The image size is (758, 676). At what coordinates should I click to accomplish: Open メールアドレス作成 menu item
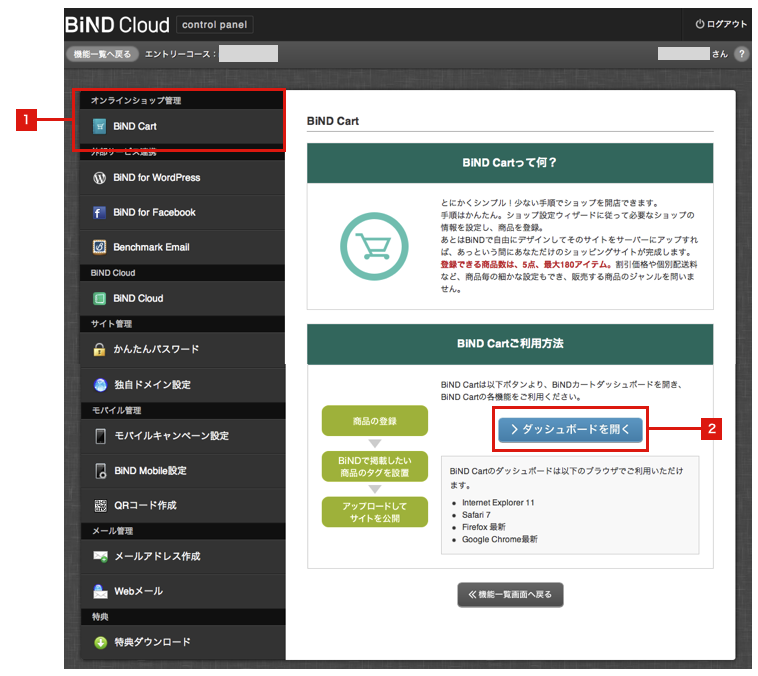[x=183, y=557]
